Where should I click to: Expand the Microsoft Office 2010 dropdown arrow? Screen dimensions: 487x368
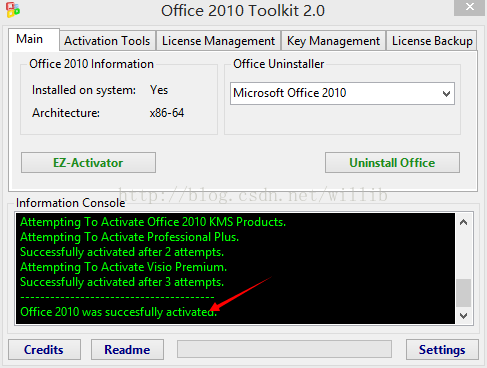coord(446,94)
